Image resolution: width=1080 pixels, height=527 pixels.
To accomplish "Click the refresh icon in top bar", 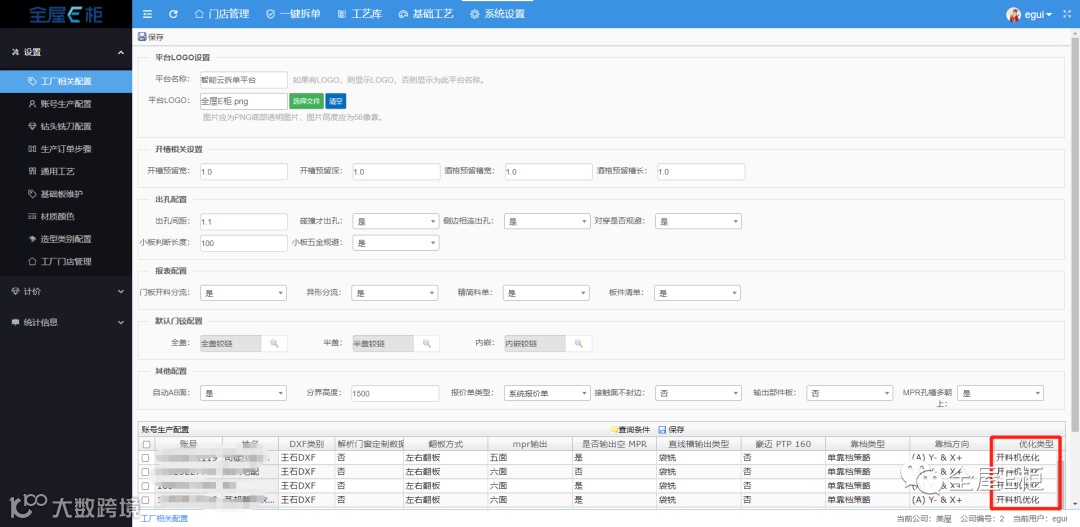I will 174,14.
